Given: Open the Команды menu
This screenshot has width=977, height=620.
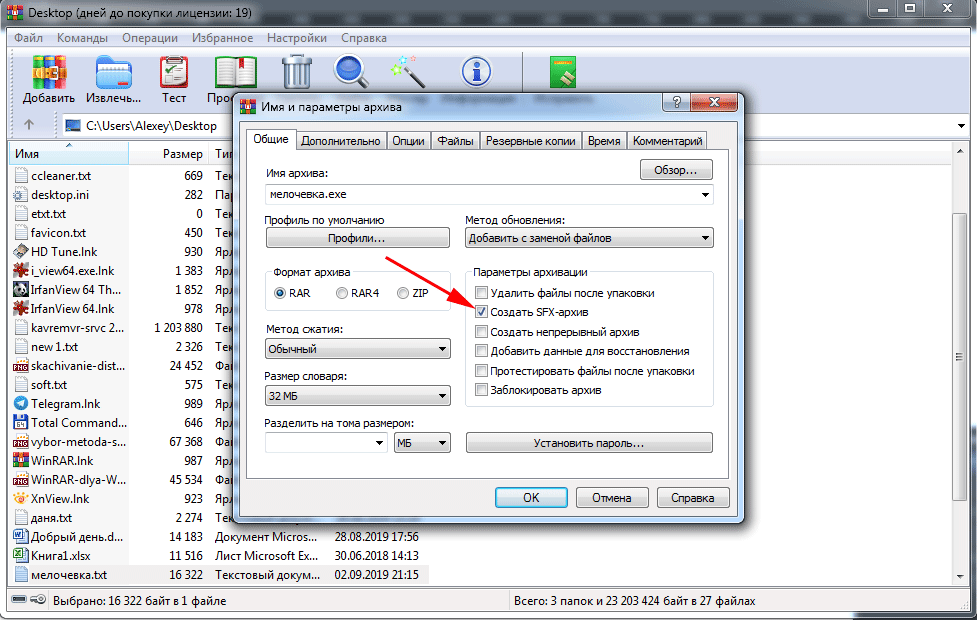Looking at the screenshot, I should 82,38.
